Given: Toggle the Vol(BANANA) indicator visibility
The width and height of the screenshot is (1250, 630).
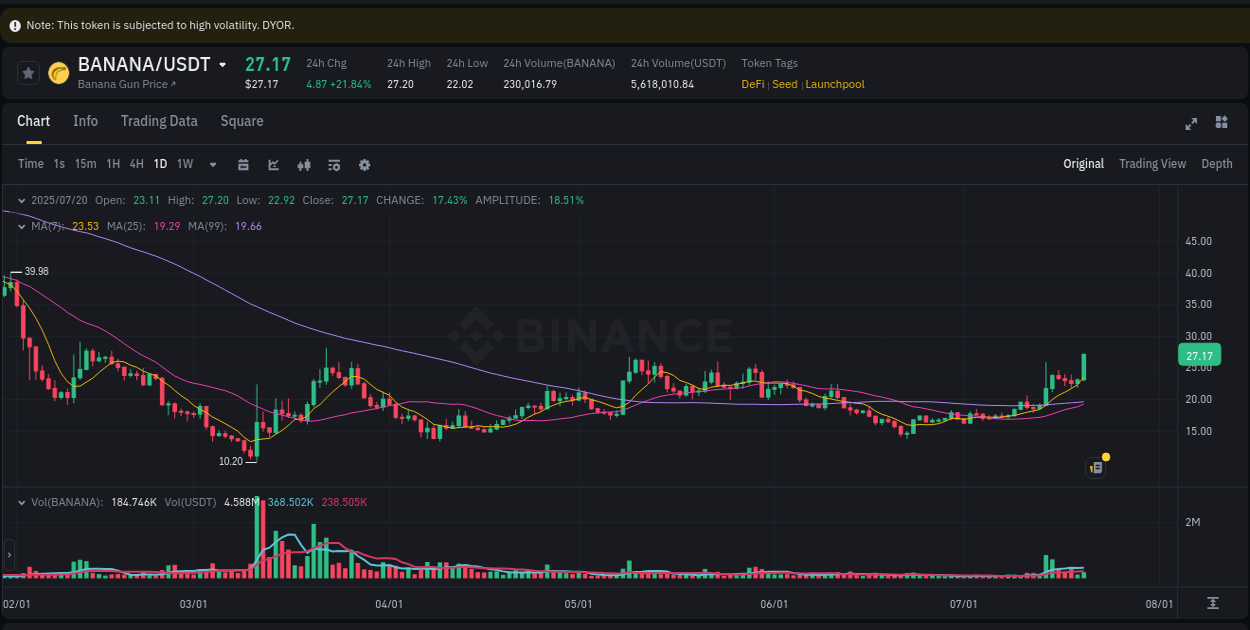Looking at the screenshot, I should tap(21, 502).
